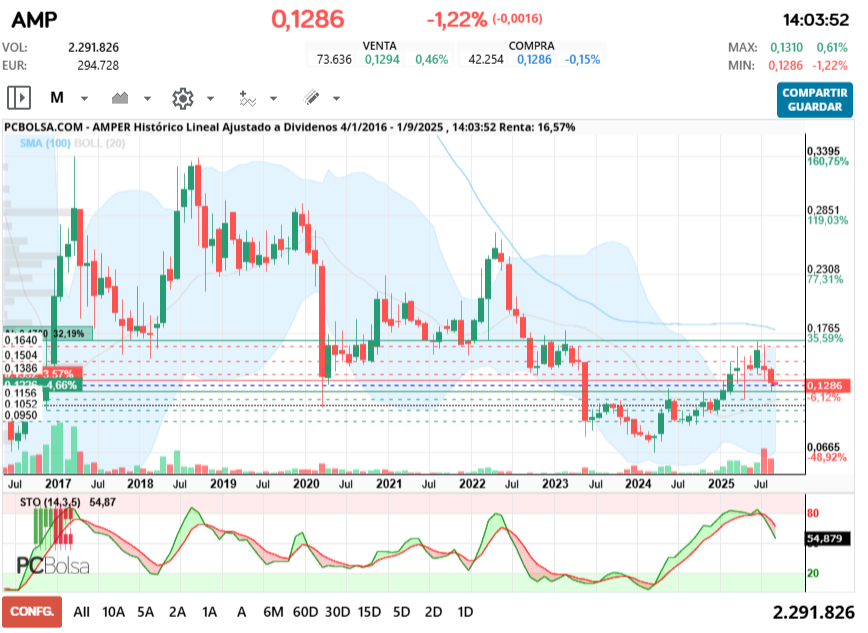The height and width of the screenshot is (633, 868).
Task: Click the 0,0950 price level label
Action: click(21, 415)
